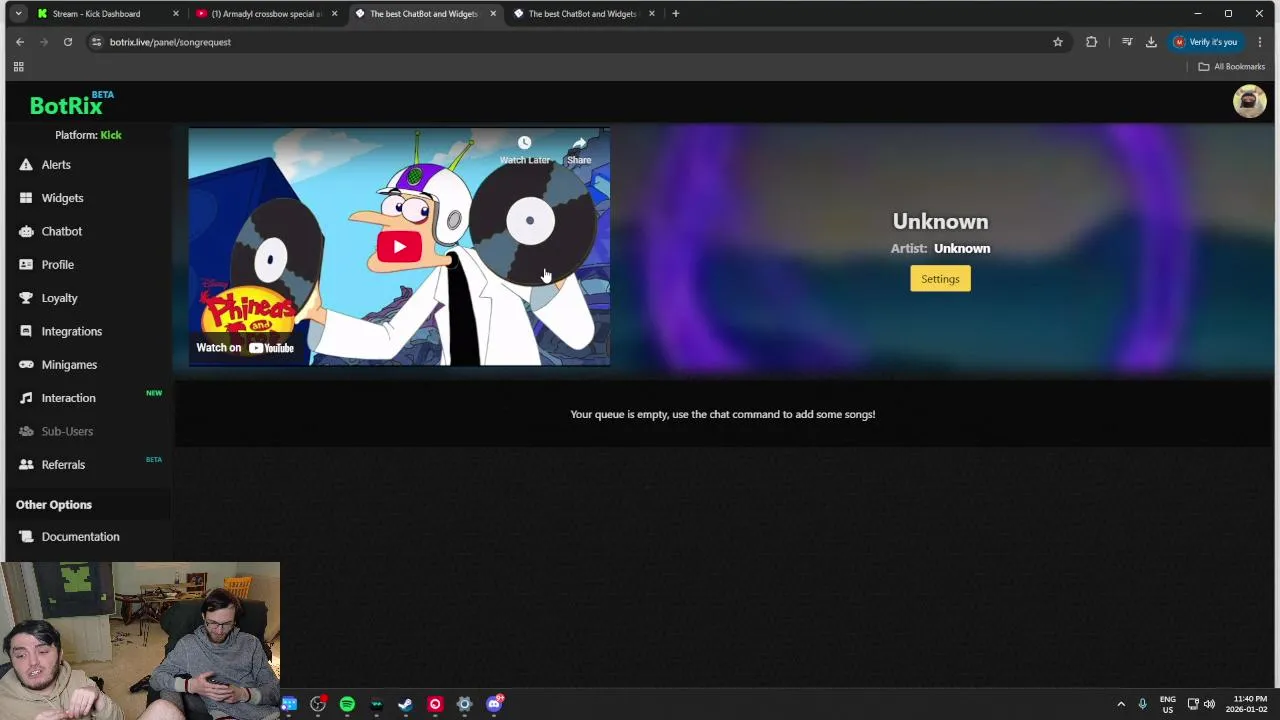Play the Phineas and Ferb YouTube video

pos(399,247)
